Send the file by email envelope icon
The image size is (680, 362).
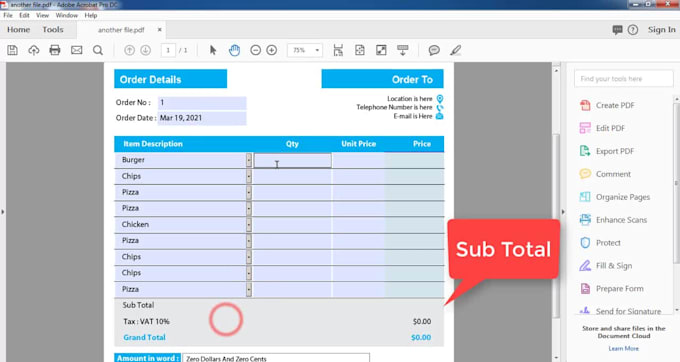coord(76,50)
